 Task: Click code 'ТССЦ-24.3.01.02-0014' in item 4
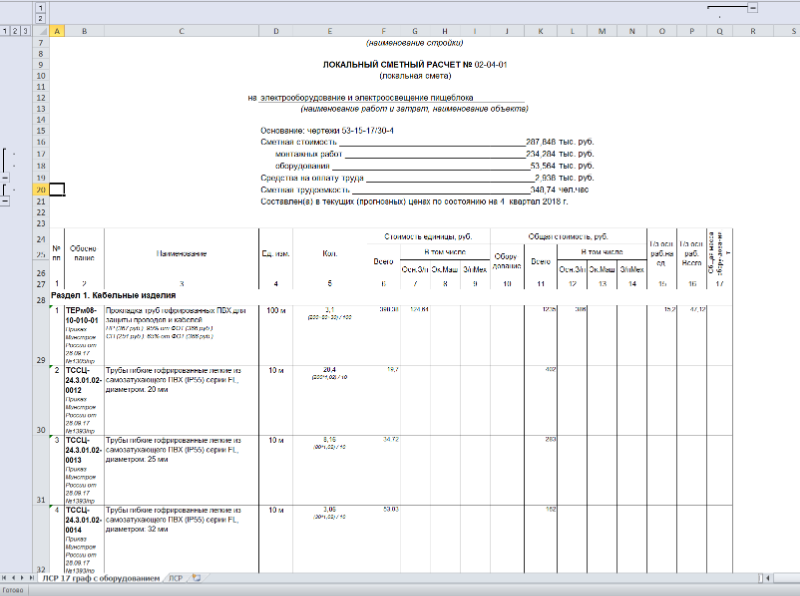point(84,520)
